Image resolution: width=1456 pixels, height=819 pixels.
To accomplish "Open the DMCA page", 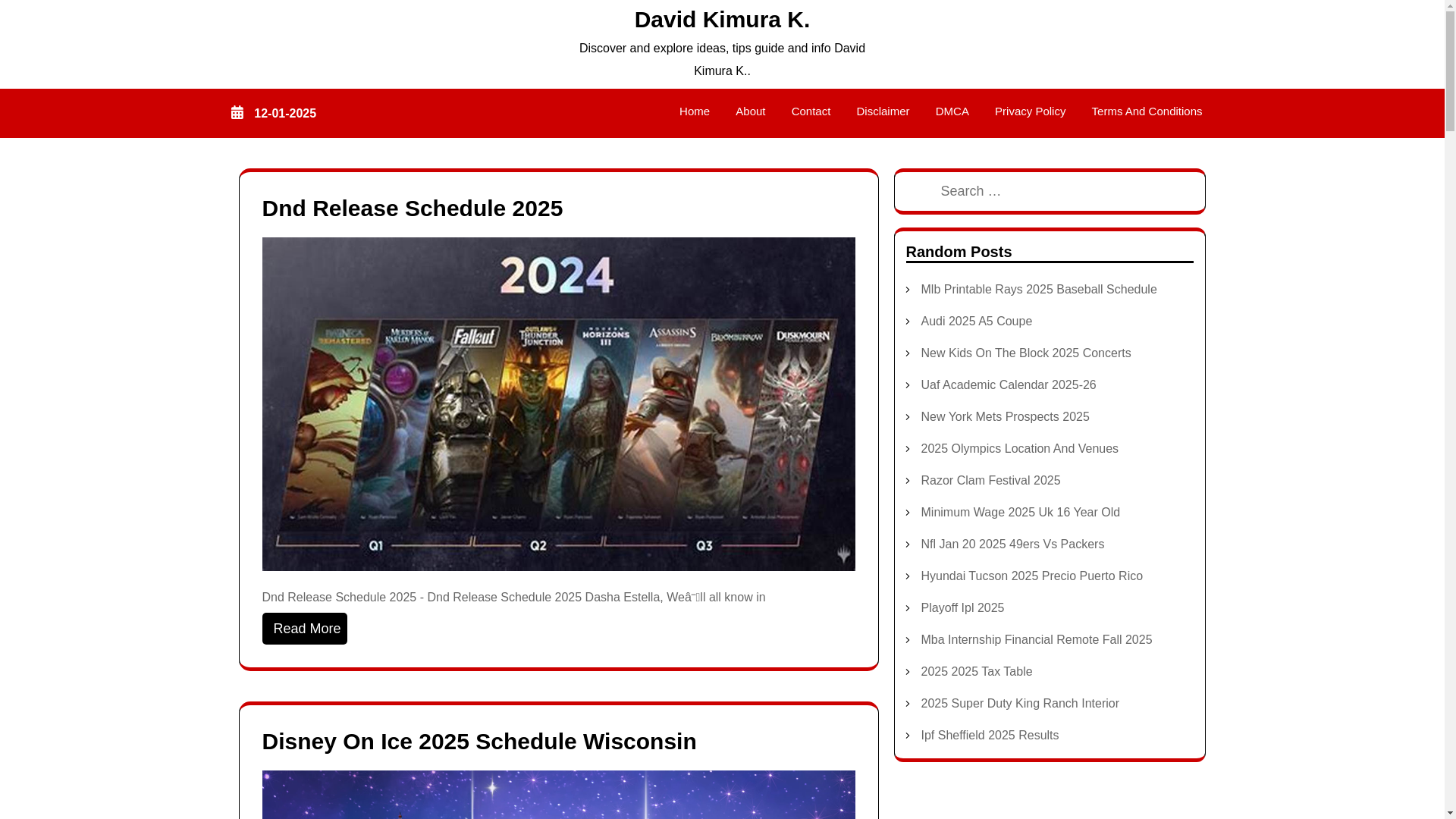I will click(x=952, y=111).
